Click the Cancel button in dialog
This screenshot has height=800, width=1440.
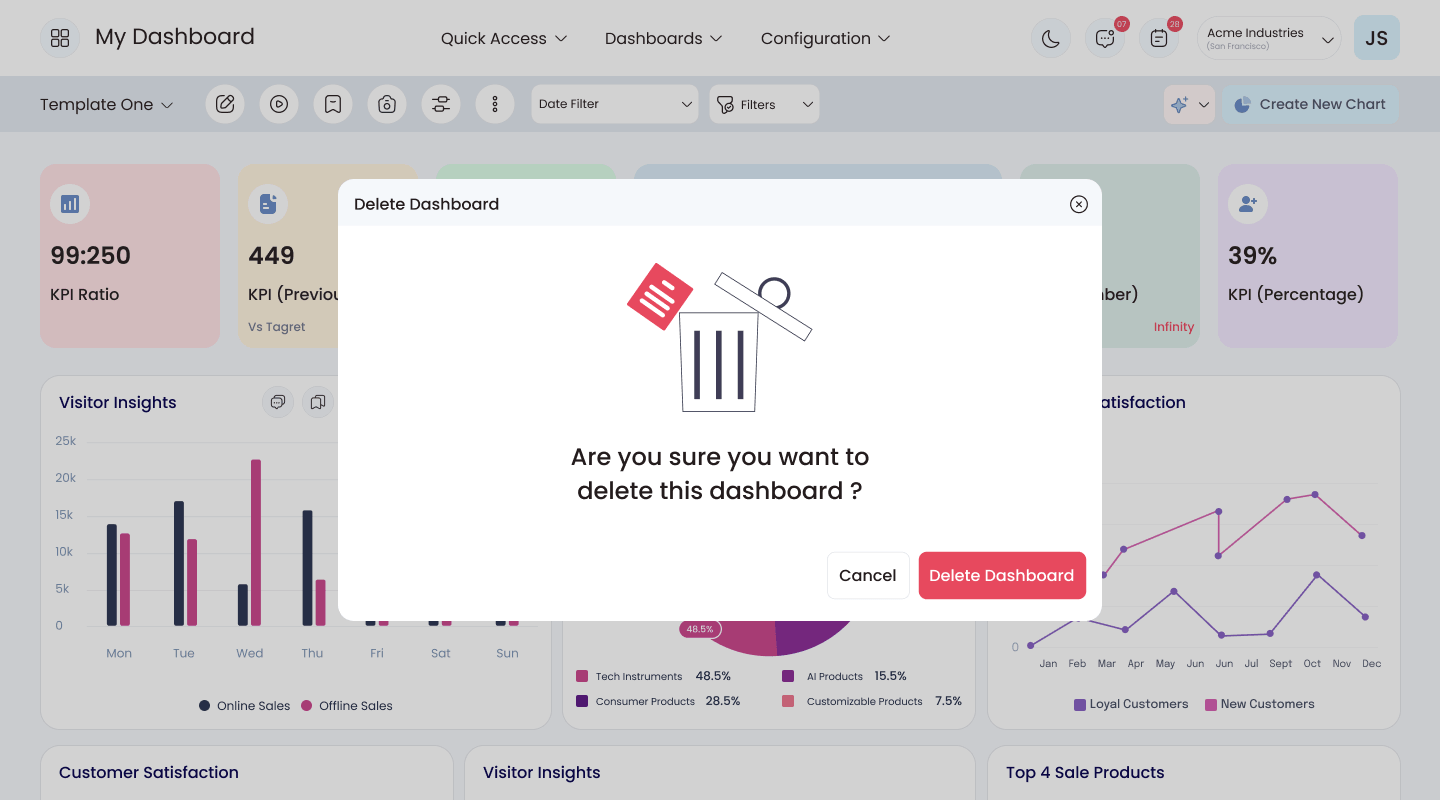click(x=868, y=575)
